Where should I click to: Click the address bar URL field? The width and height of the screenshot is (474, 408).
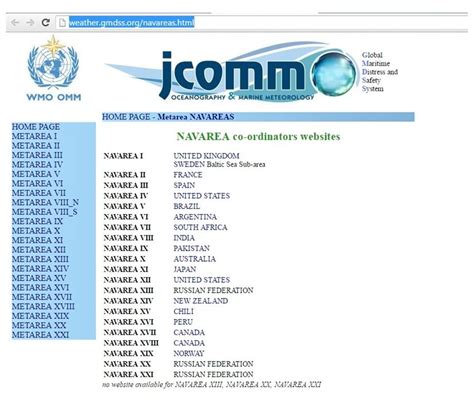[x=262, y=23]
